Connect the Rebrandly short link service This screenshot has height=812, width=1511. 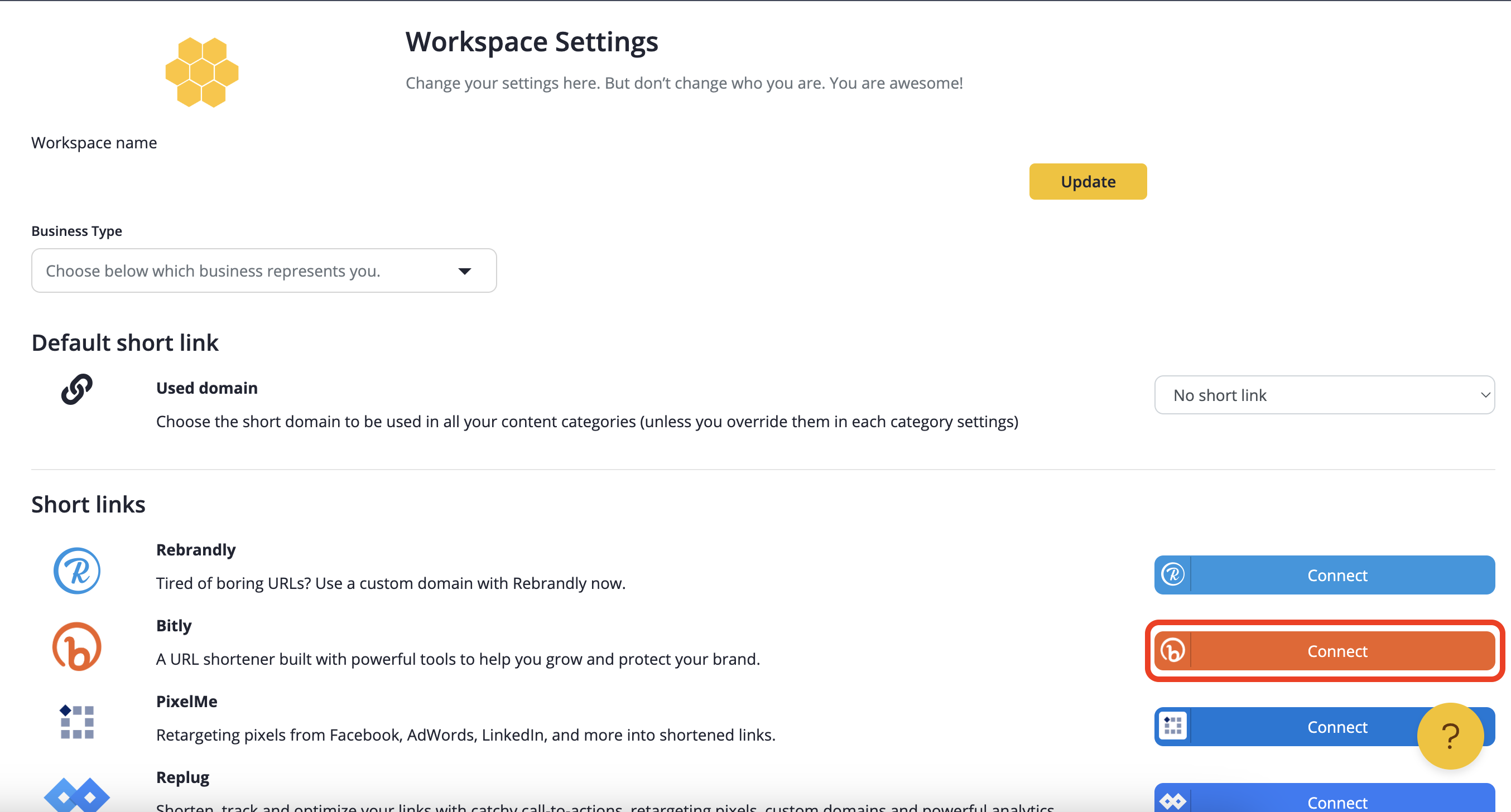pos(1325,575)
